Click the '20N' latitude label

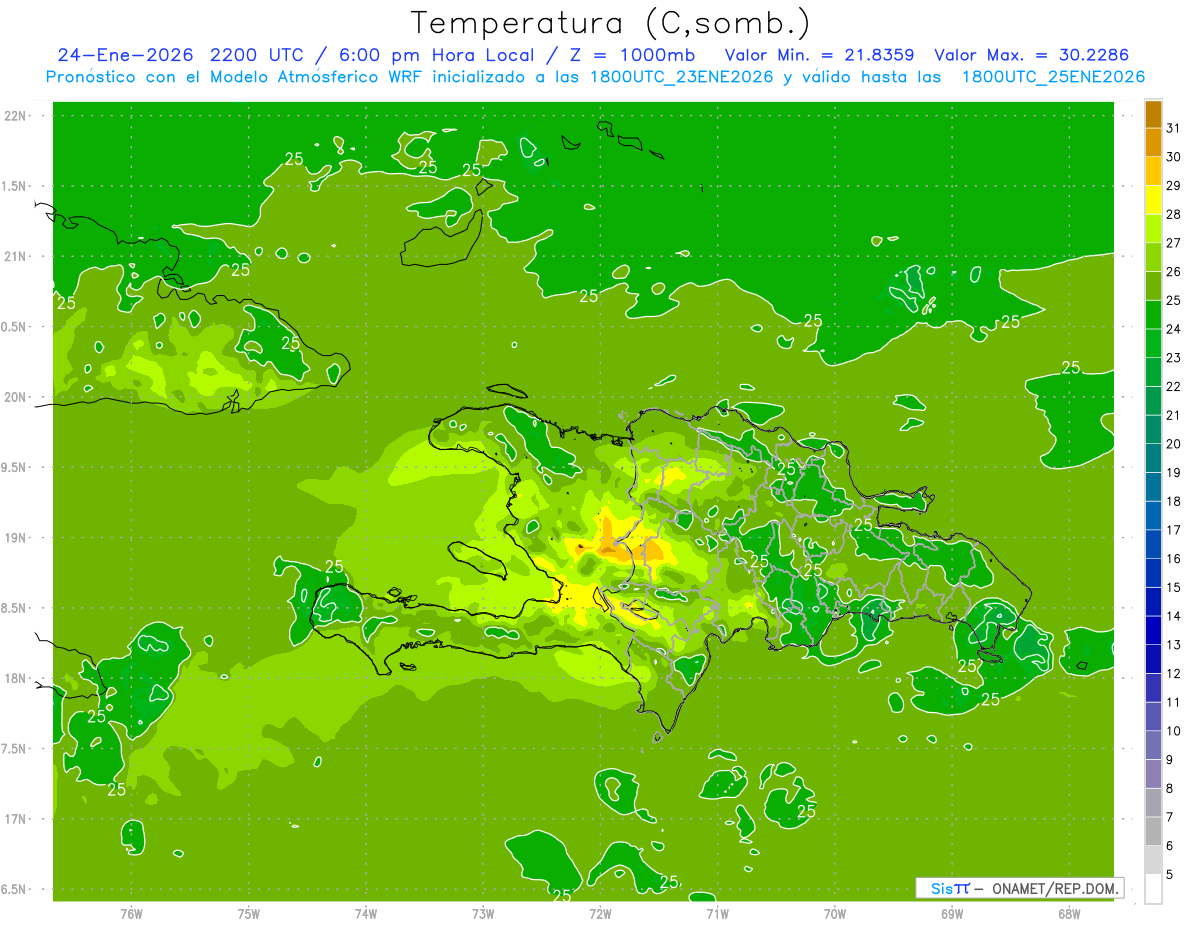pyautogui.click(x=14, y=397)
